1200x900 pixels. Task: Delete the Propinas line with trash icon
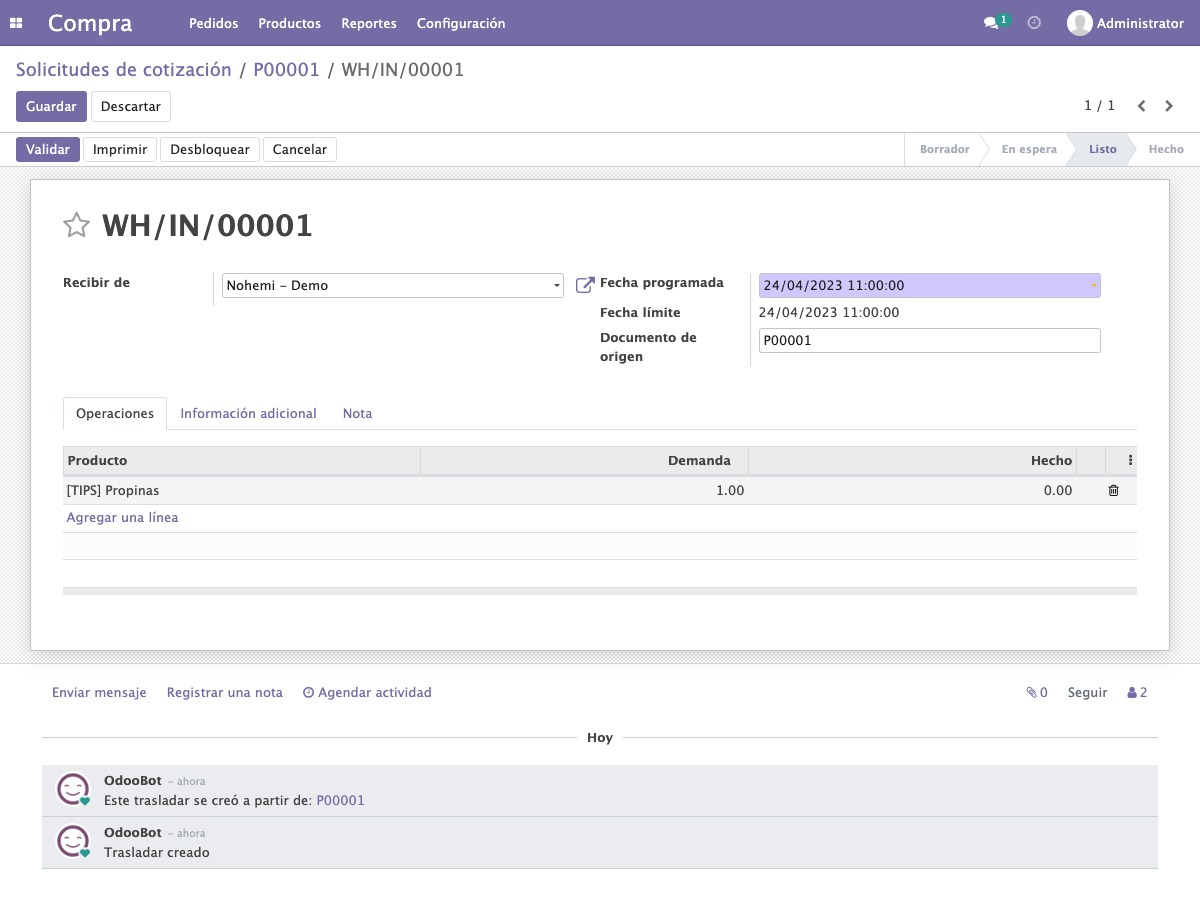1113,491
